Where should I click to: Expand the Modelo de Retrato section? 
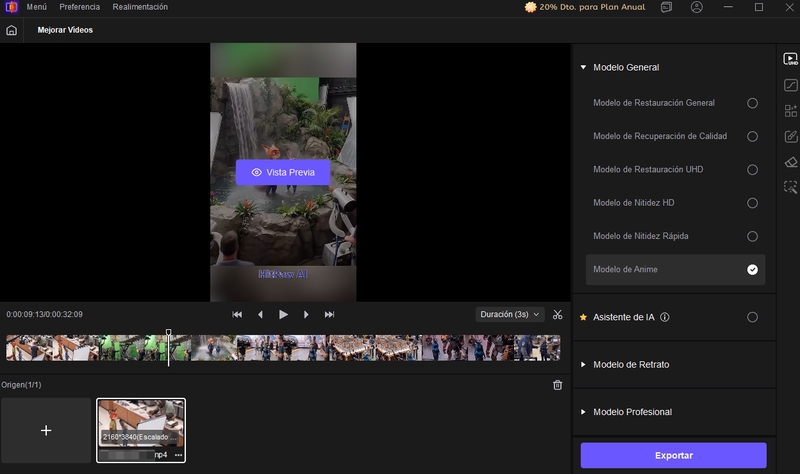click(583, 365)
